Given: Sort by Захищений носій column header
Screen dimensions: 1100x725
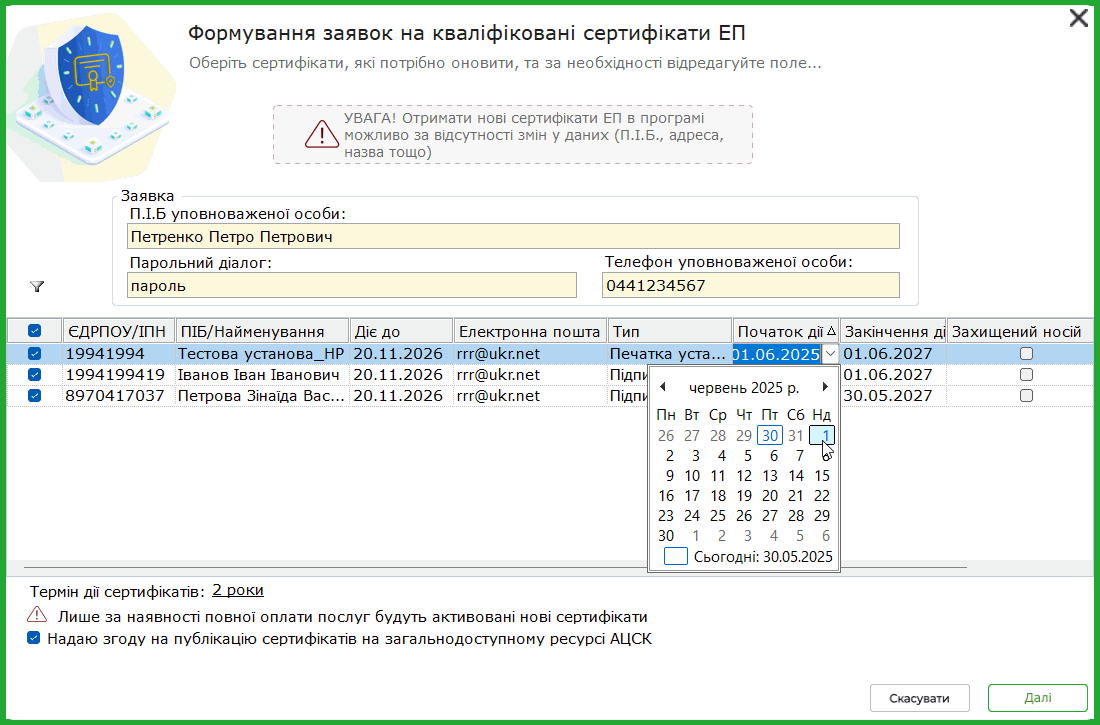Looking at the screenshot, I should (x=1019, y=331).
